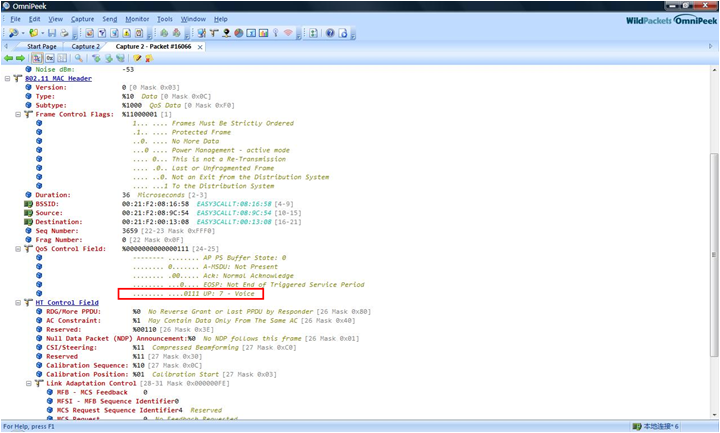The width and height of the screenshot is (720, 433).
Task: Collapse the QoS Control Field node
Action: click(x=18, y=249)
